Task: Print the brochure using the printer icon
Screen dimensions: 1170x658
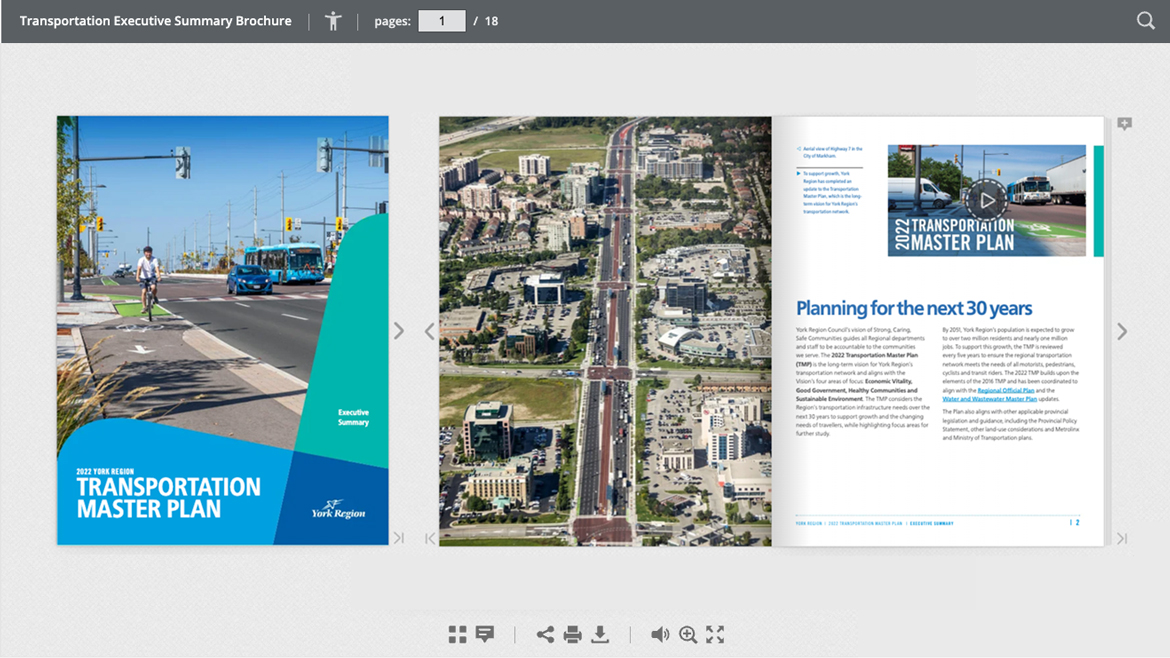Action: click(x=572, y=634)
